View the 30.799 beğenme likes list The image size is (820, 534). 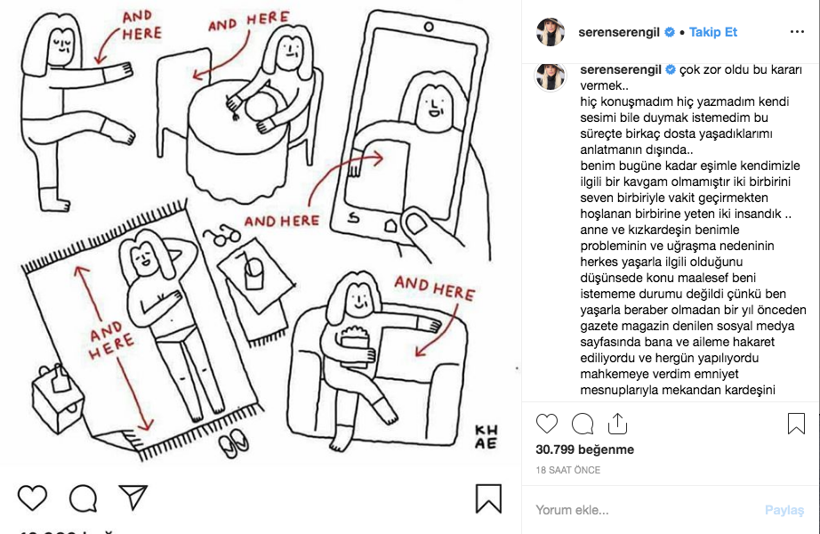click(x=585, y=449)
